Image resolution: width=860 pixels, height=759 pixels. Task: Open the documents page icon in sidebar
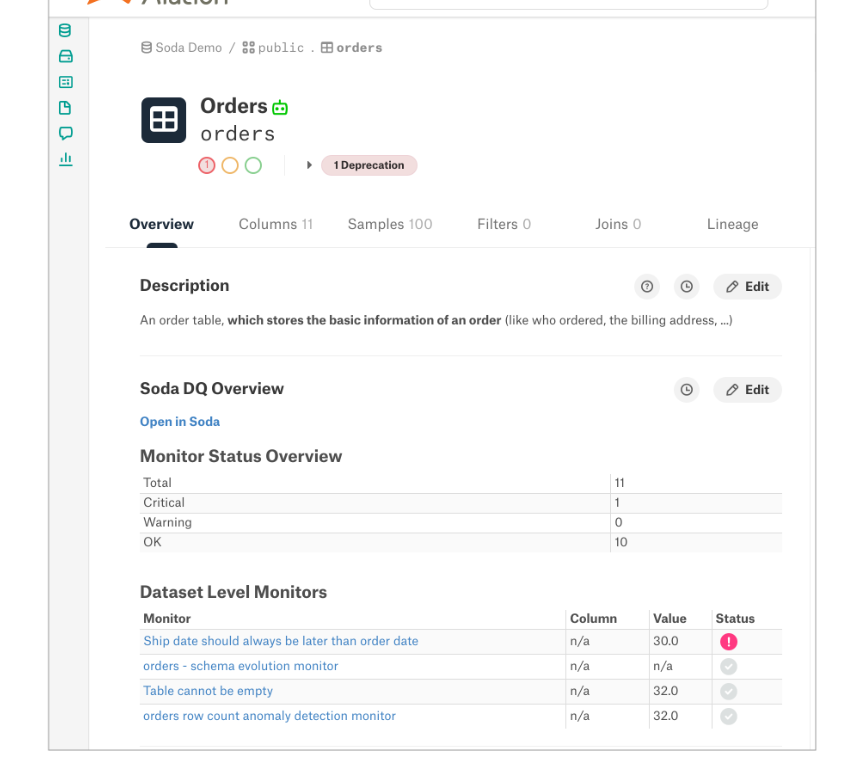coord(65,108)
